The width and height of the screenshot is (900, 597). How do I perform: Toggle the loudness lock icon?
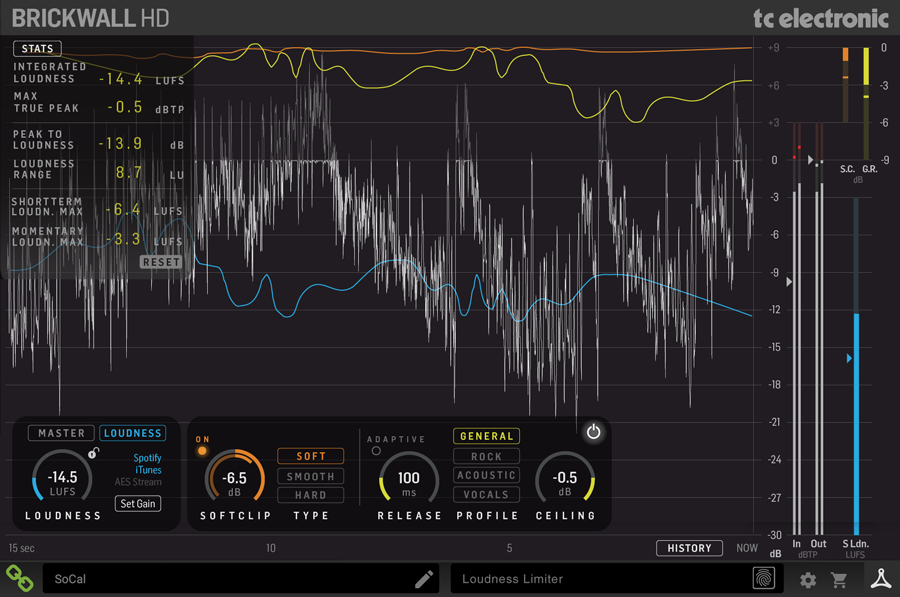tap(93, 453)
